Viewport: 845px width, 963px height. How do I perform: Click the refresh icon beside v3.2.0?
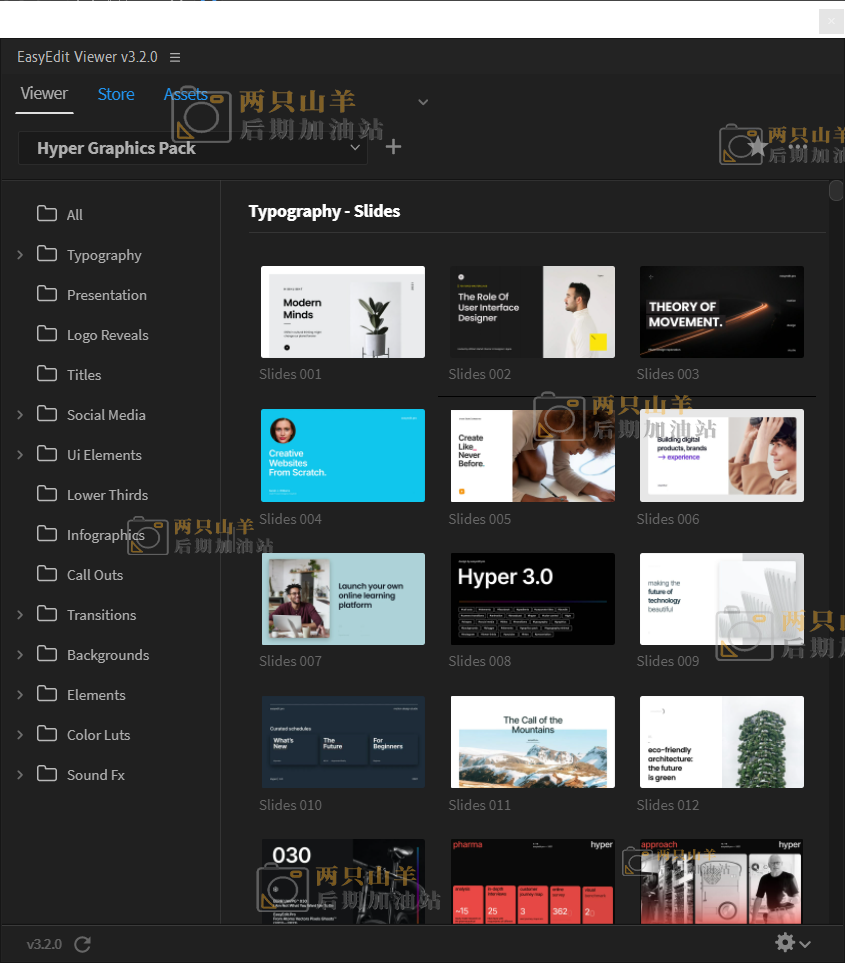[x=83, y=944]
